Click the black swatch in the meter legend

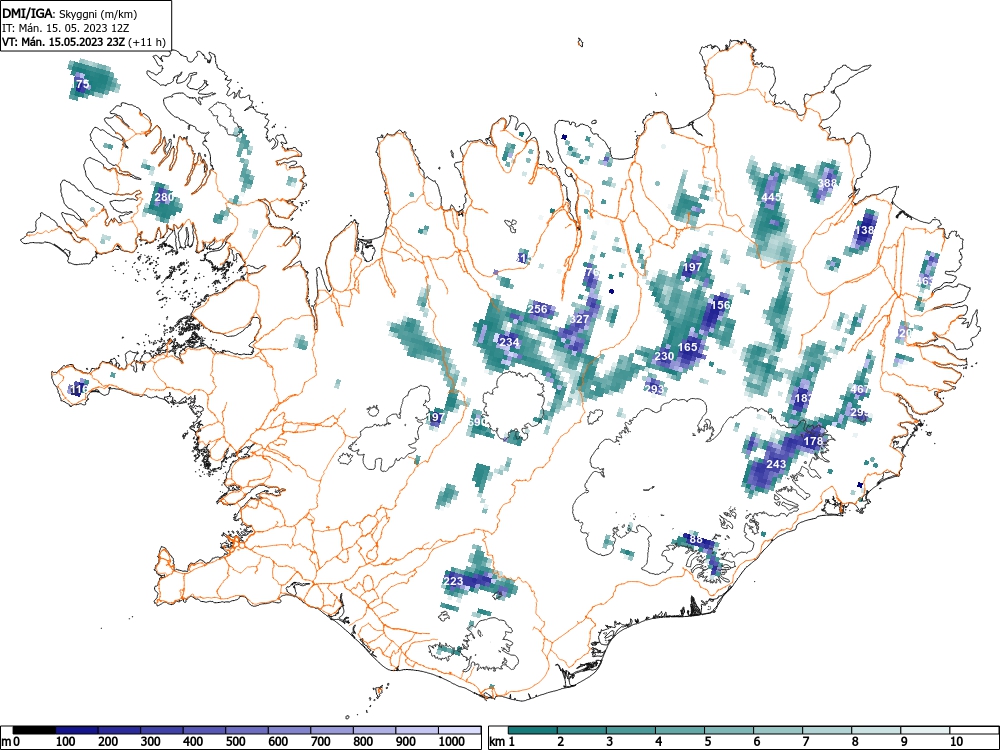(34, 730)
